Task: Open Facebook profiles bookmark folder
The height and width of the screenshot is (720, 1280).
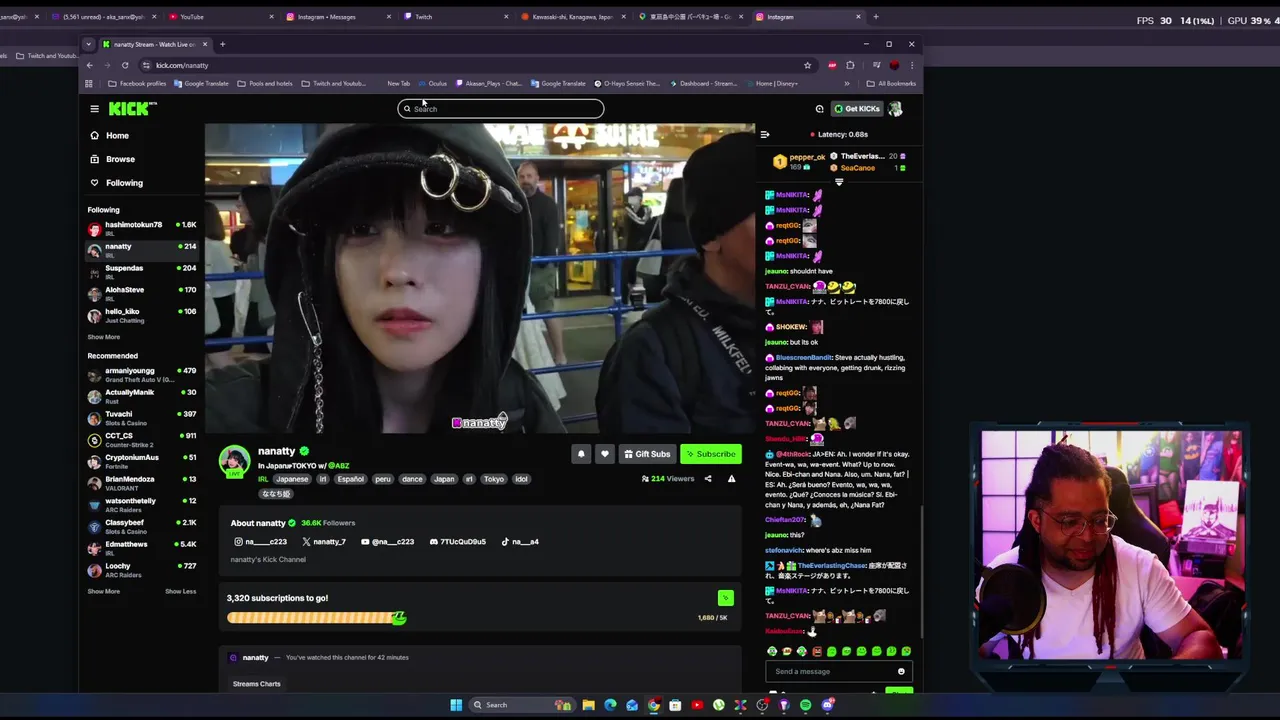Action: pos(137,84)
